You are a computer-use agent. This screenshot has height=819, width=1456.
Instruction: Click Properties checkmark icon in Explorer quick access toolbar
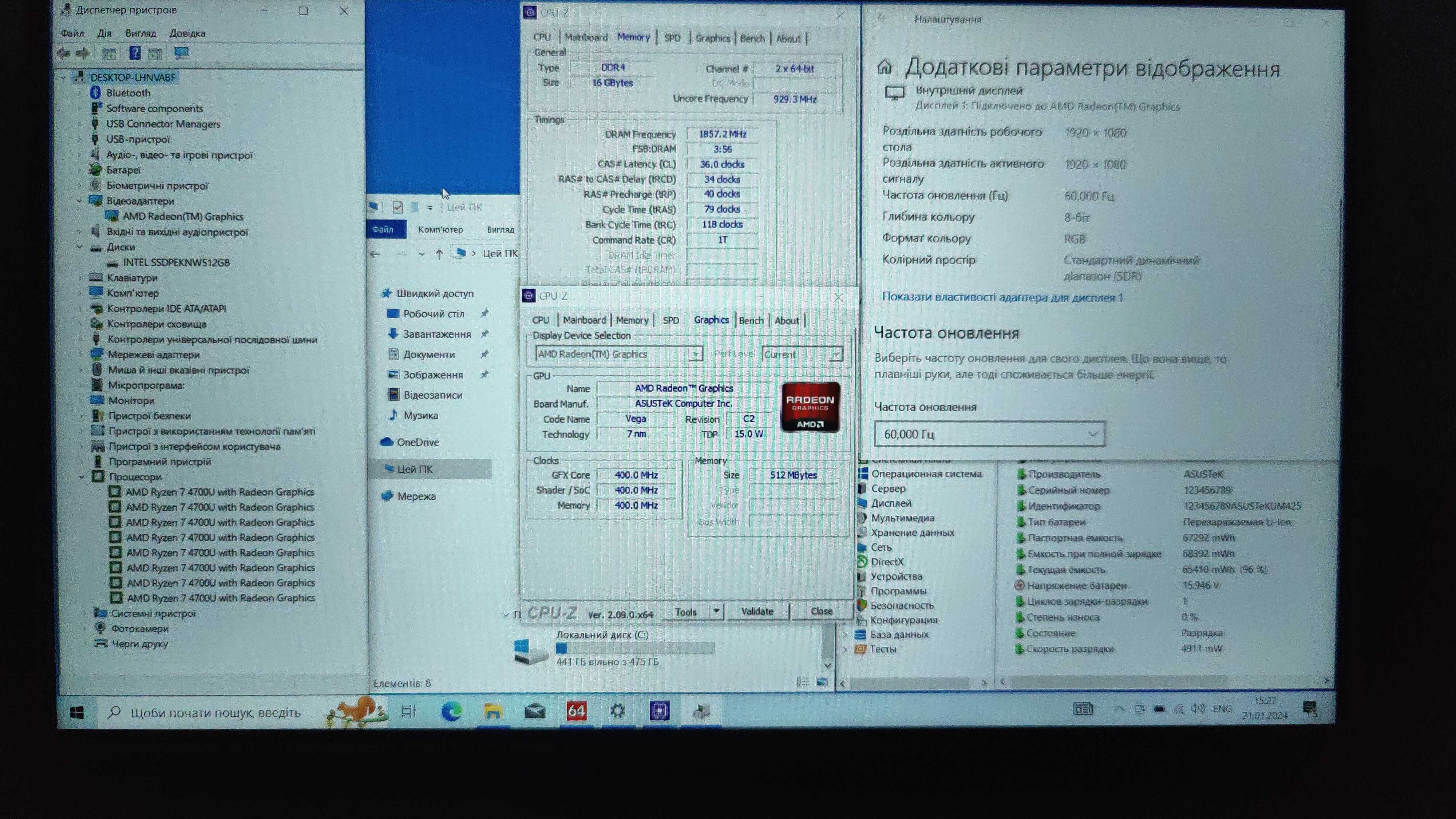pyautogui.click(x=398, y=207)
